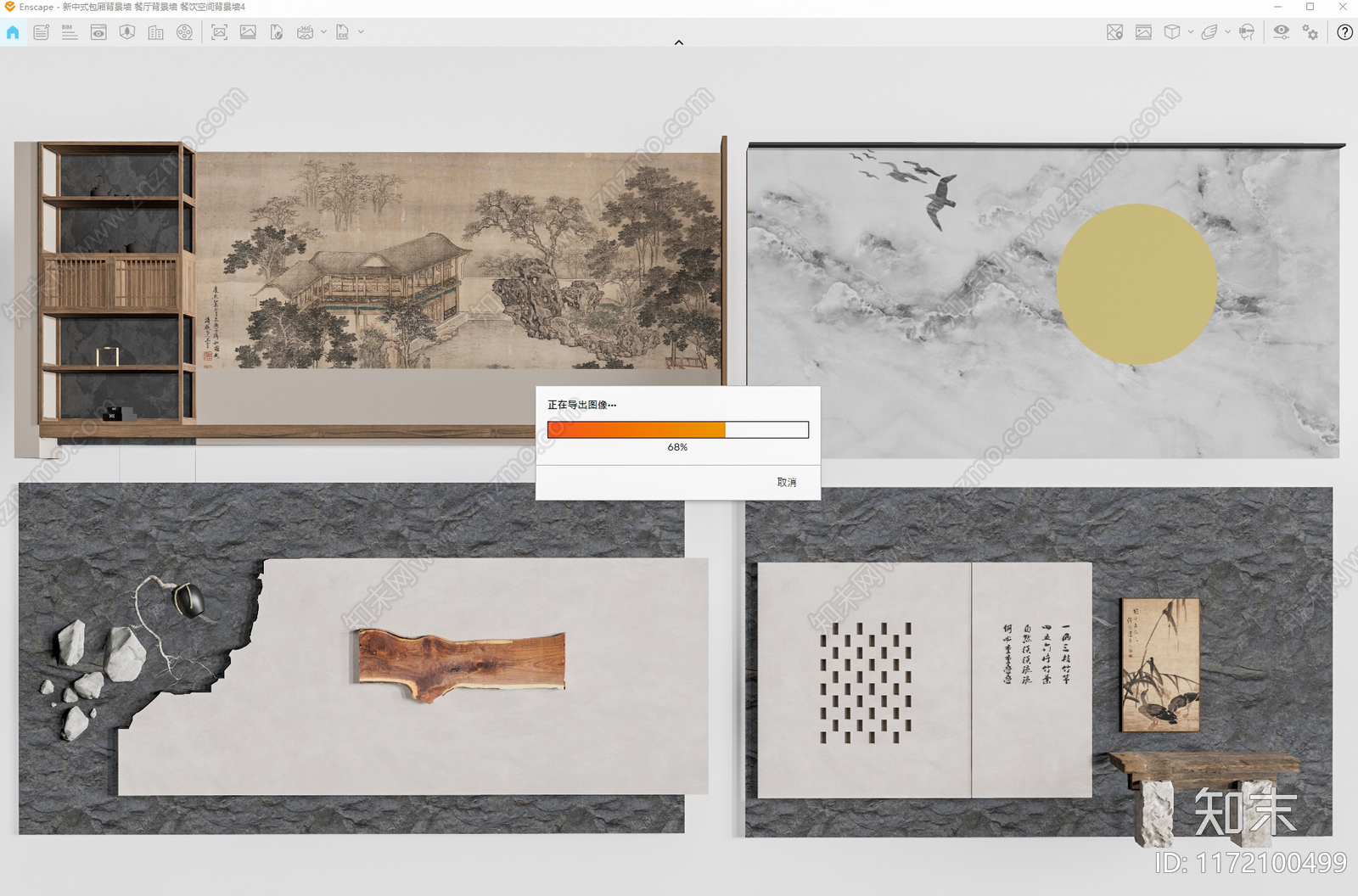The width and height of the screenshot is (1358, 896).
Task: Click the wing fly navigation mode icon
Action: click(x=1209, y=32)
